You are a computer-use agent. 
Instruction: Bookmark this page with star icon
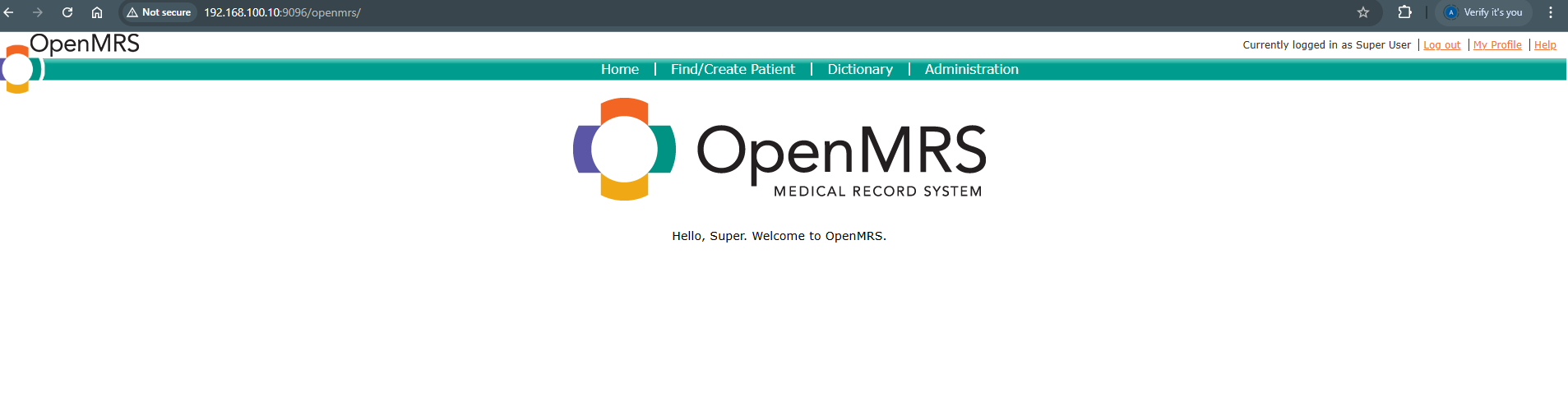coord(1363,12)
